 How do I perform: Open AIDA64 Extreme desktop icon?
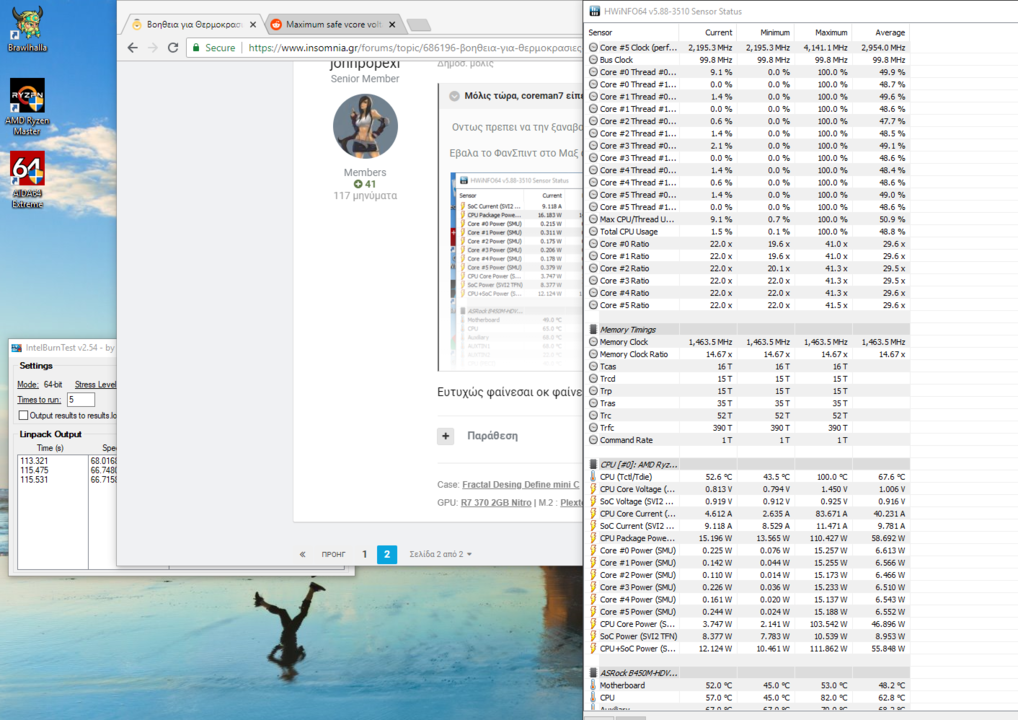[27, 180]
